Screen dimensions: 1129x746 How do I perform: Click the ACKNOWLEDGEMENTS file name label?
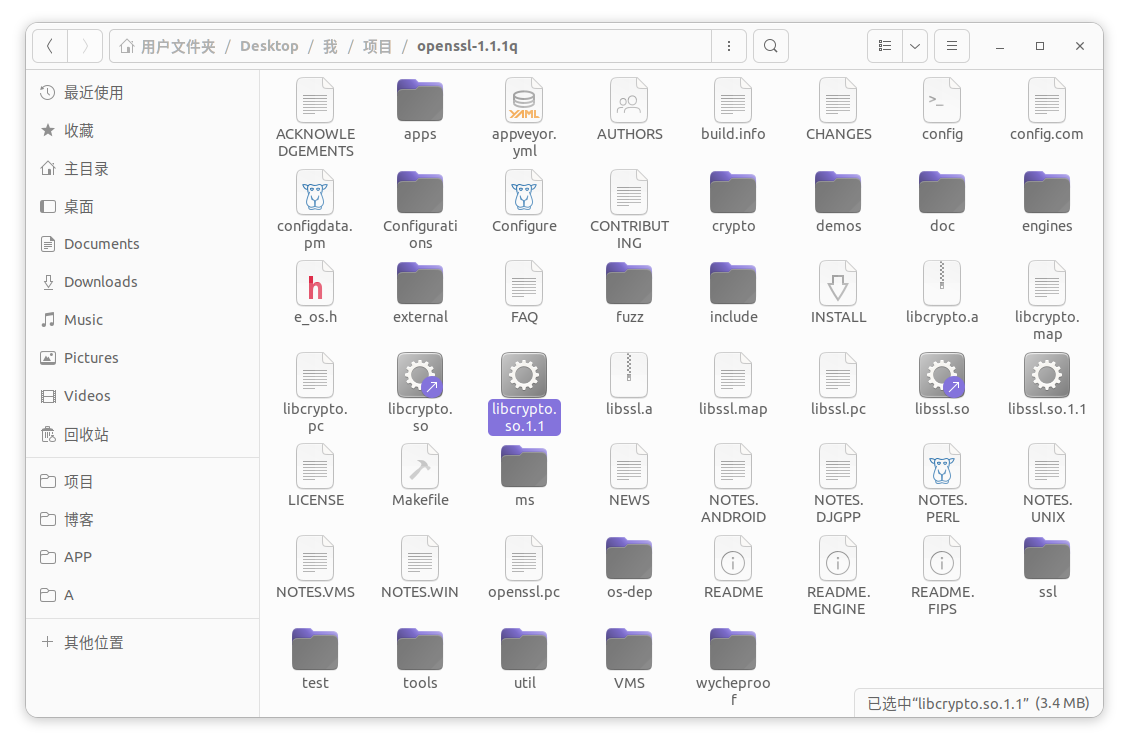pos(315,143)
